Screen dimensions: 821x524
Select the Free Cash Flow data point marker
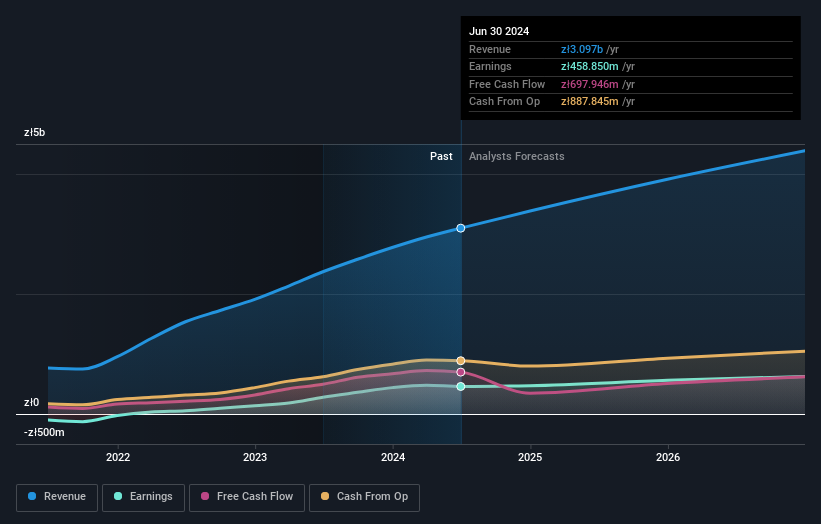[x=461, y=372]
